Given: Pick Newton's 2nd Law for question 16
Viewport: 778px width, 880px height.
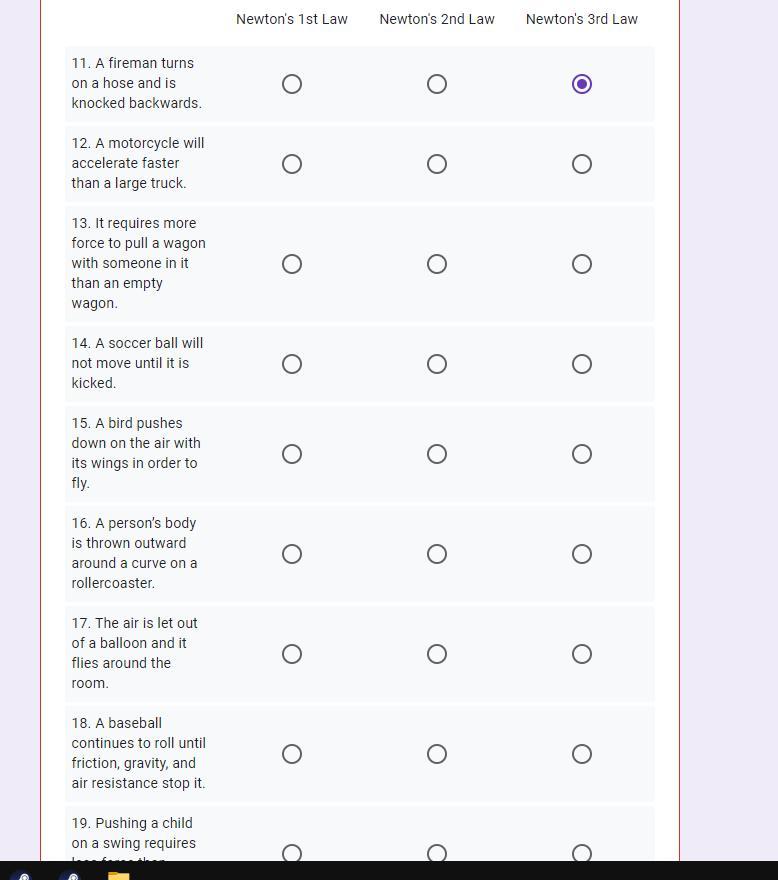Looking at the screenshot, I should click(x=437, y=554).
